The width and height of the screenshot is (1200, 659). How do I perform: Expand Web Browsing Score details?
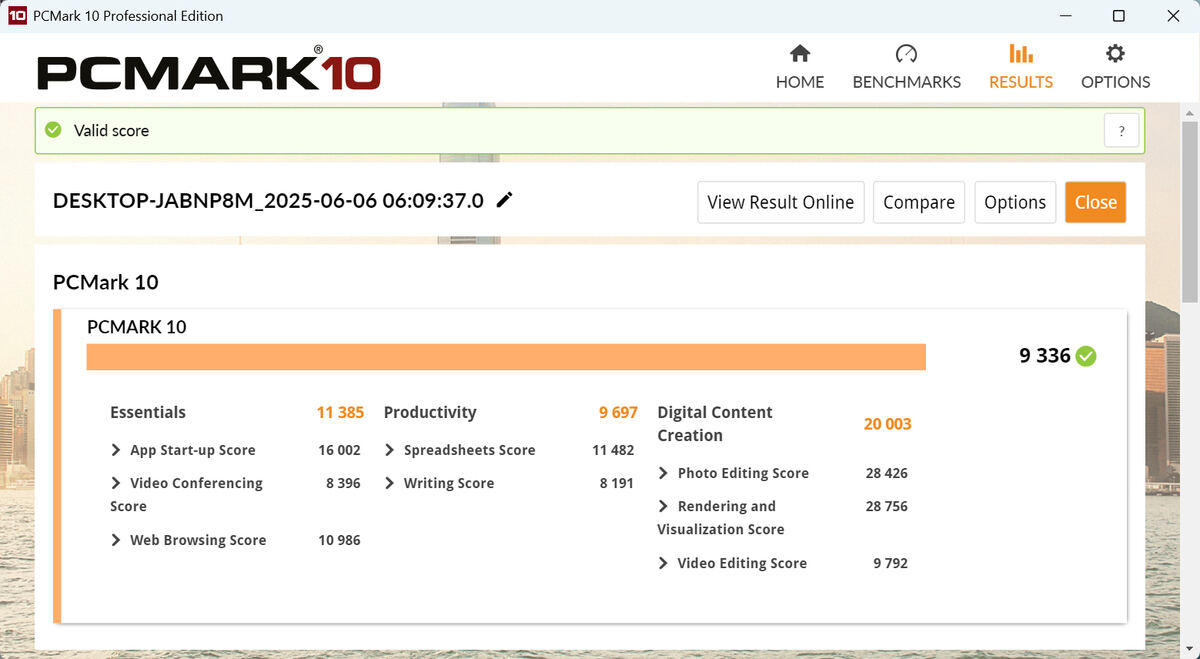tap(116, 540)
